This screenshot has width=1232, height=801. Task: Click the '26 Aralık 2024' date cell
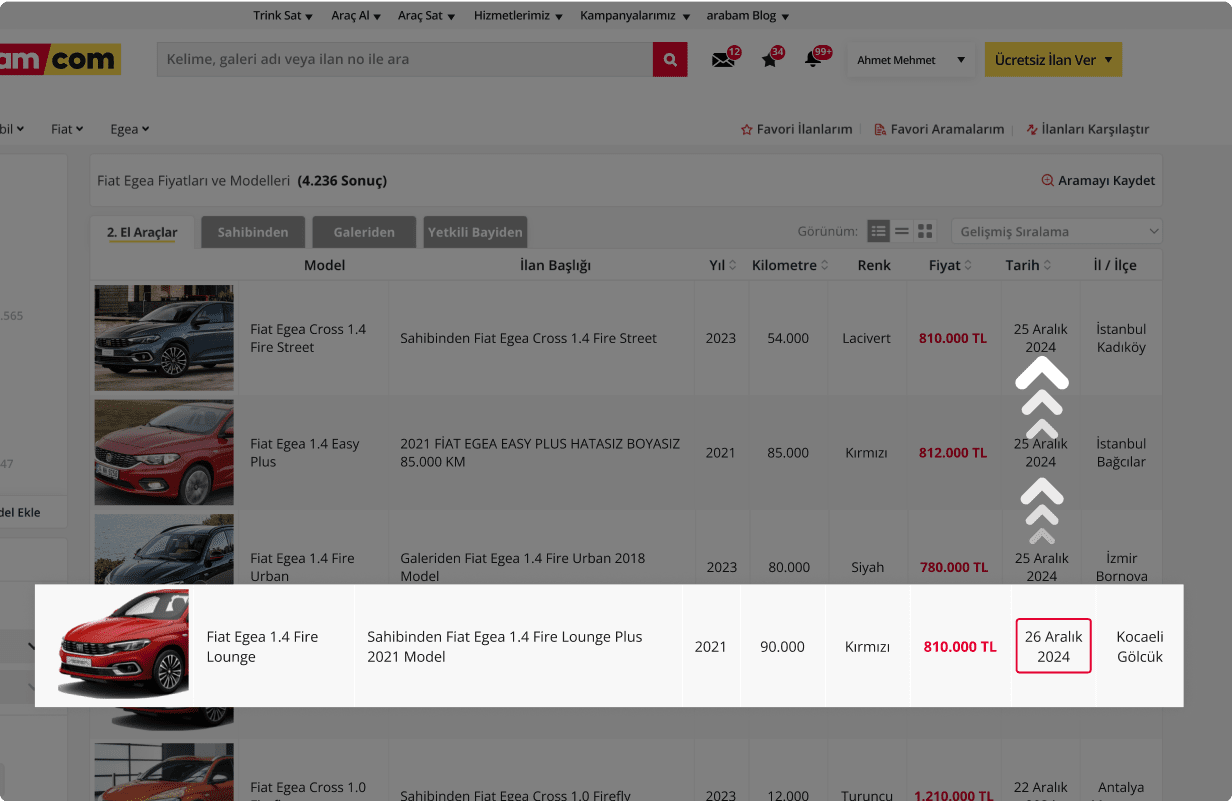(x=1053, y=647)
